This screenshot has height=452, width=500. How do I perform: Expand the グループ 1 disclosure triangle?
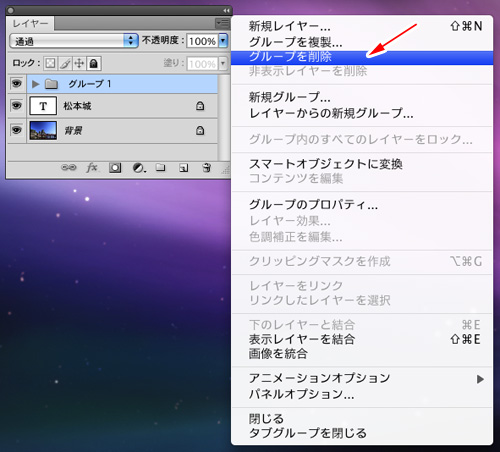point(35,84)
